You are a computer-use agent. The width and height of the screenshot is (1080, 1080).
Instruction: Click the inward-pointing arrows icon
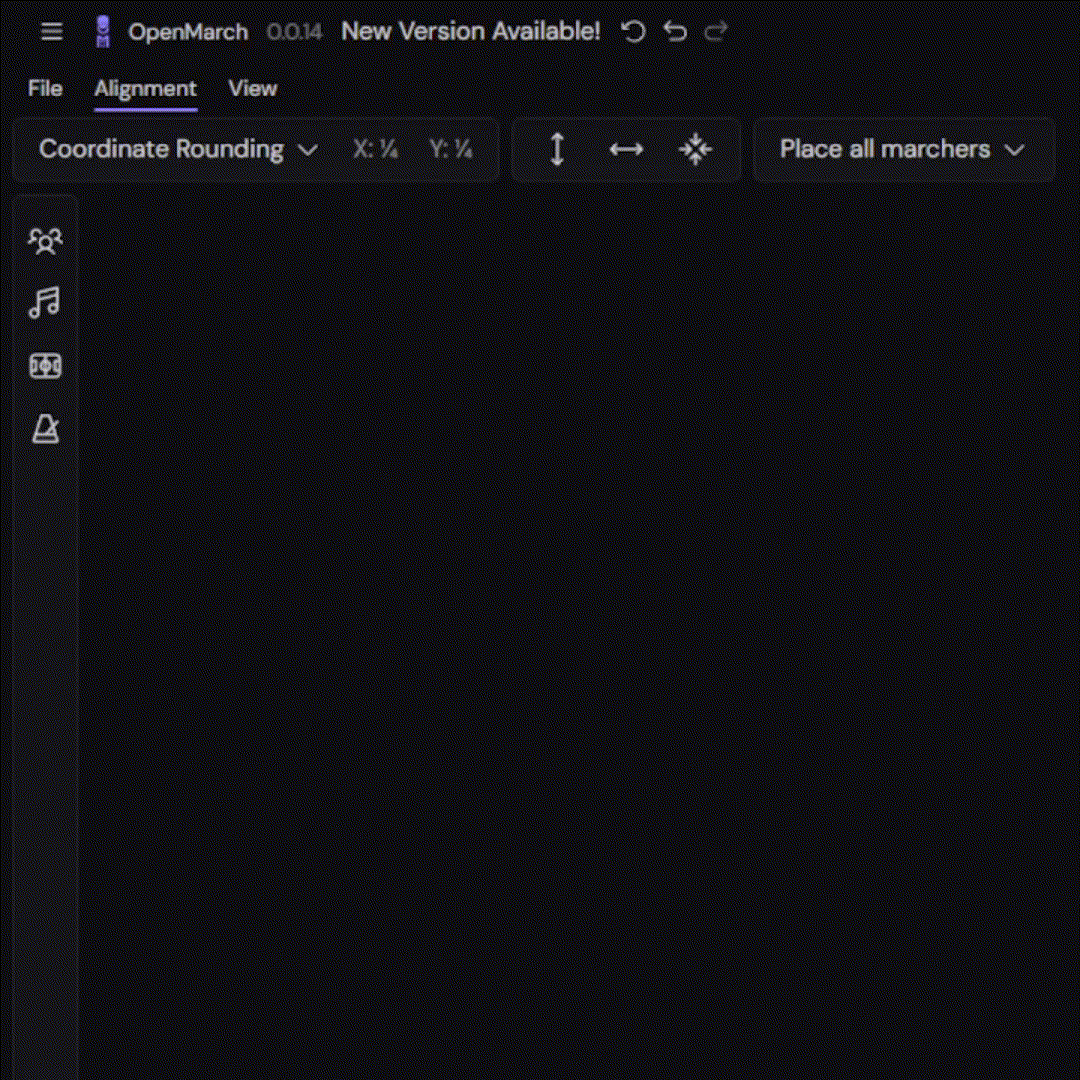tap(695, 150)
